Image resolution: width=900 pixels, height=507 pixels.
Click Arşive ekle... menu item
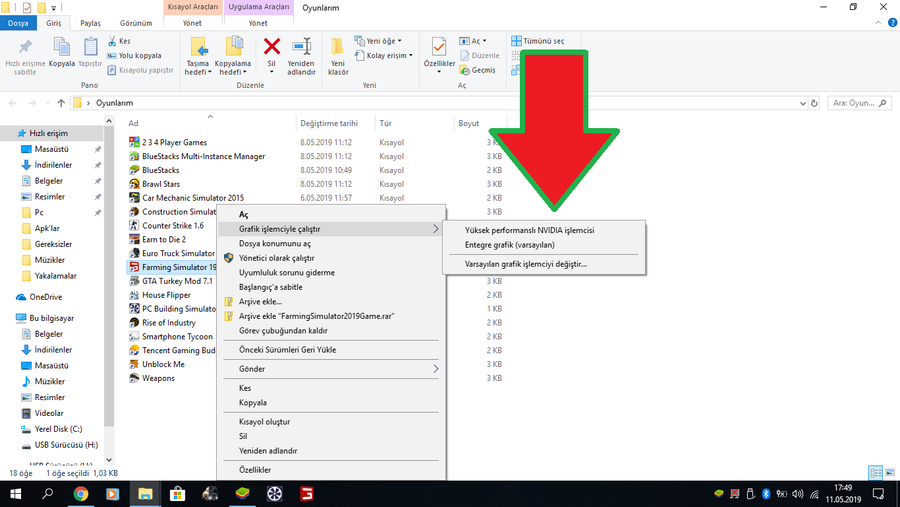(x=261, y=301)
